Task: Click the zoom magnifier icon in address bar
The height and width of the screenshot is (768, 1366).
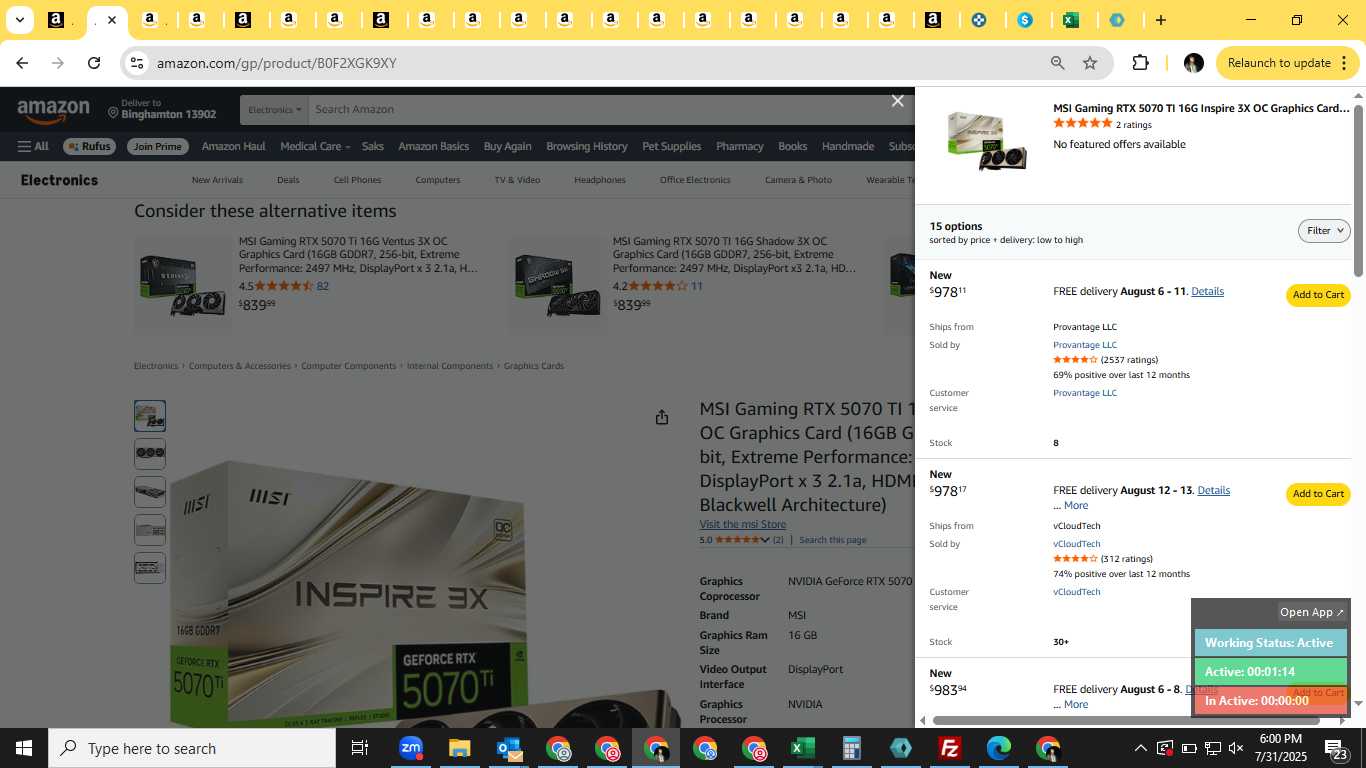Action: point(1057,63)
